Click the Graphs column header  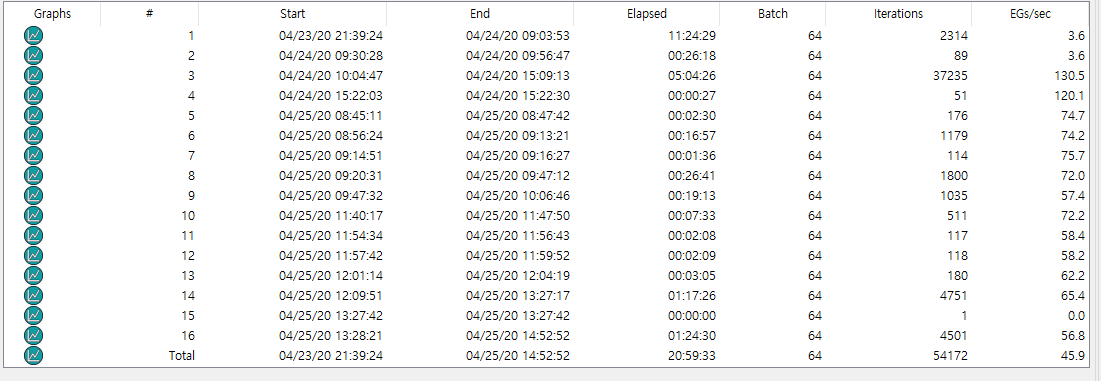(52, 13)
